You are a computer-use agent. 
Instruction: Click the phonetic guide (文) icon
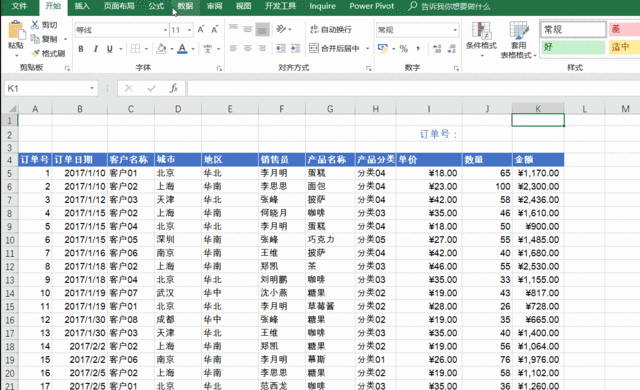[x=208, y=49]
